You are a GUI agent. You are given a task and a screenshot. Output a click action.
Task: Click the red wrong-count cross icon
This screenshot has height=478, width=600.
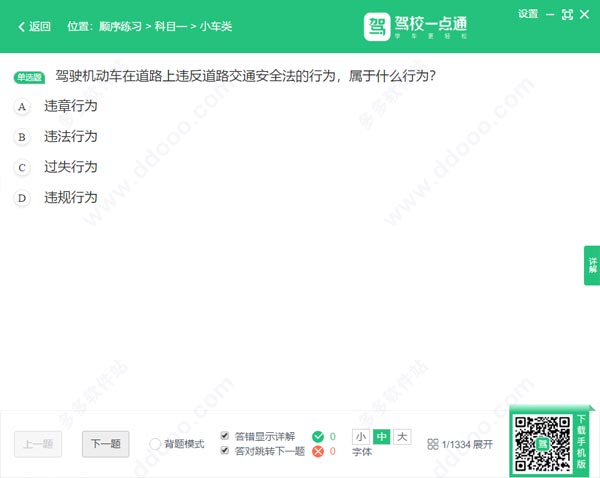coord(318,452)
